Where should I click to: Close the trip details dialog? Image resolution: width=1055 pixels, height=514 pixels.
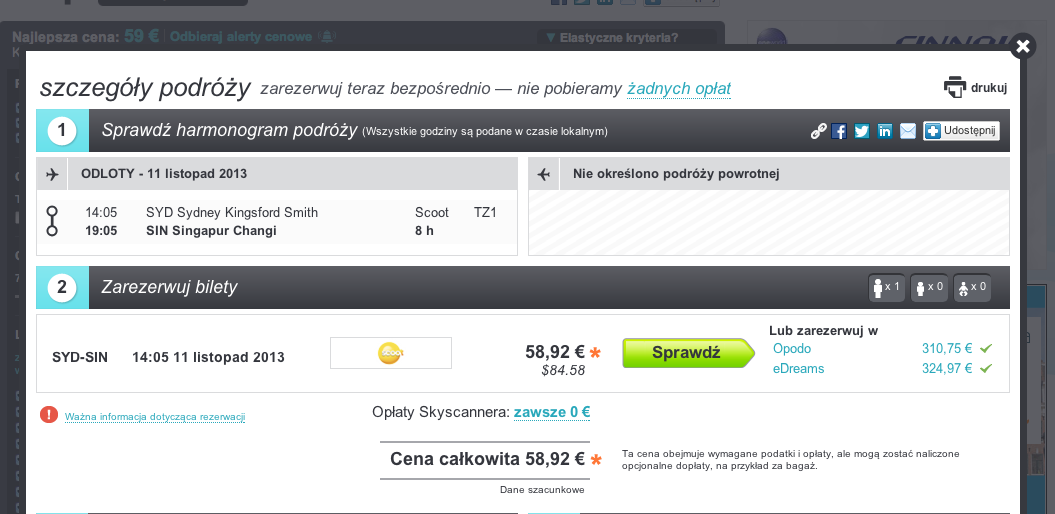1023,46
